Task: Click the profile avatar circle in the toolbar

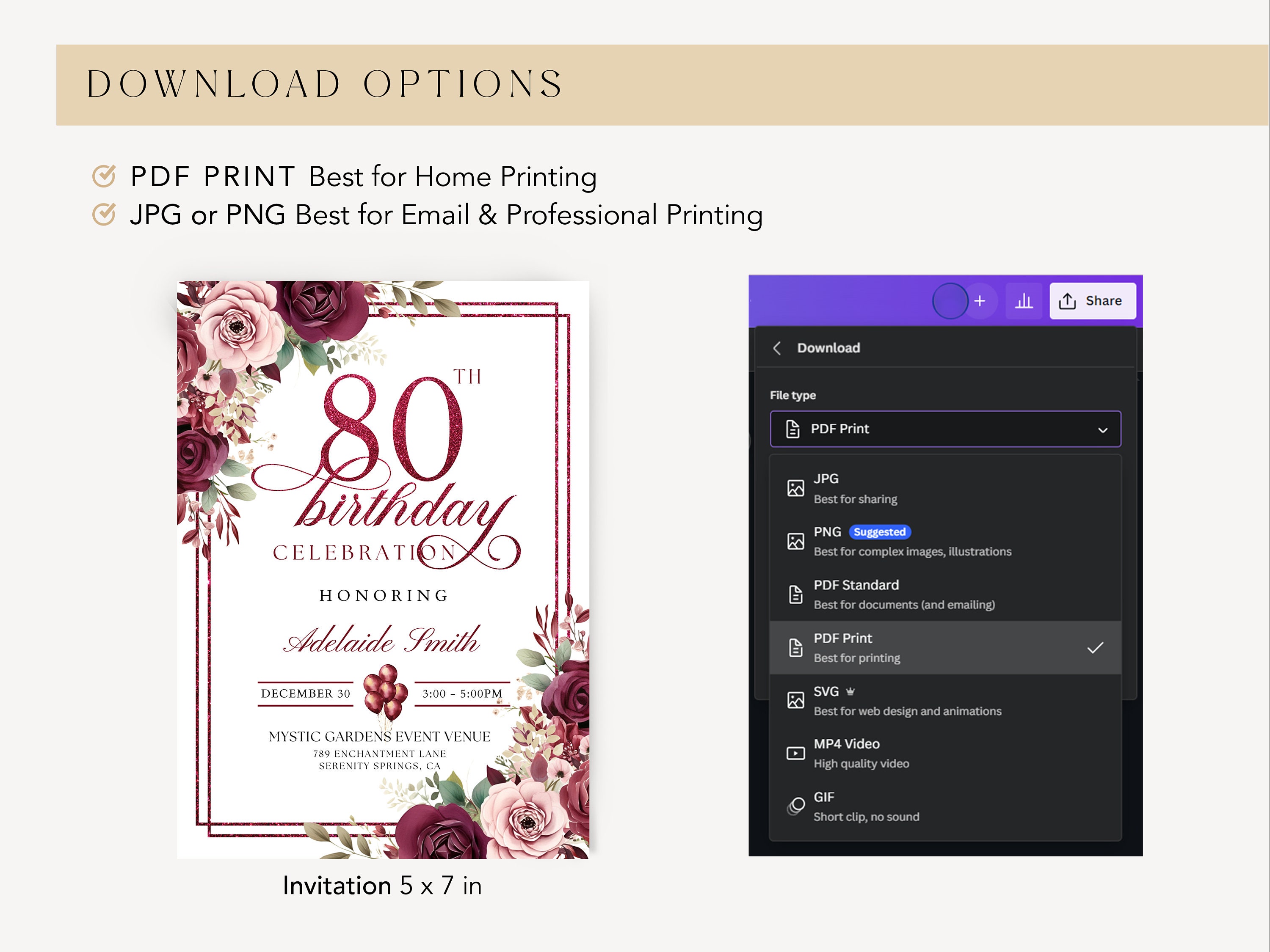Action: click(x=950, y=301)
